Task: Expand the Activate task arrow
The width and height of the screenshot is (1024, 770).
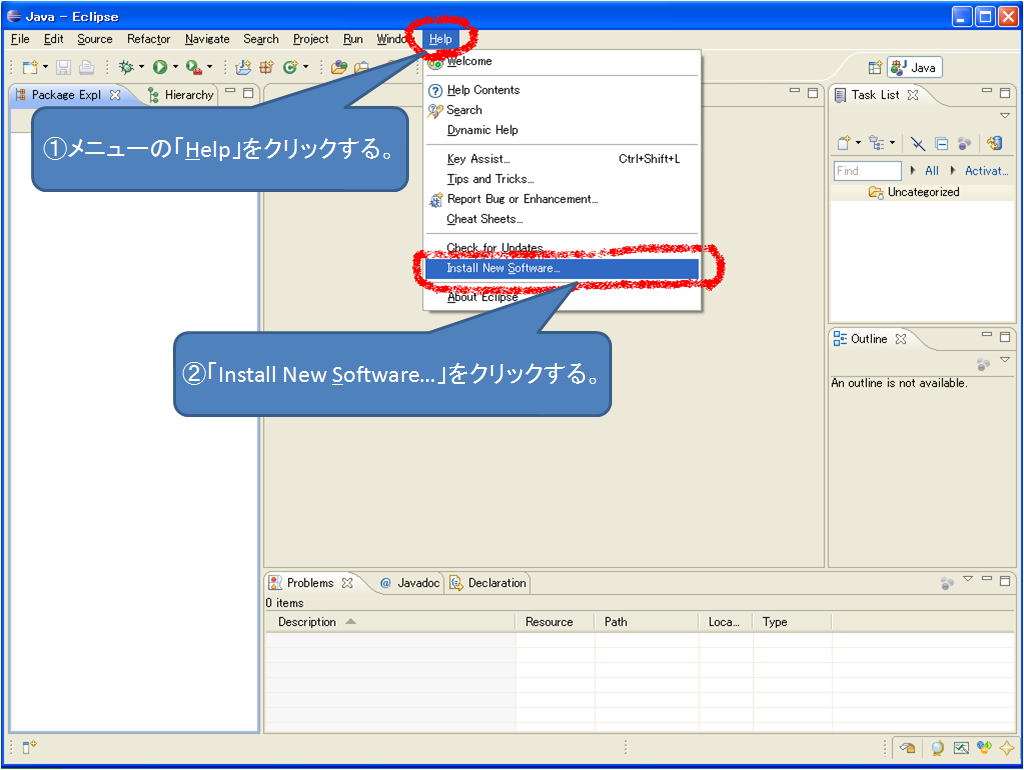Action: click(953, 170)
